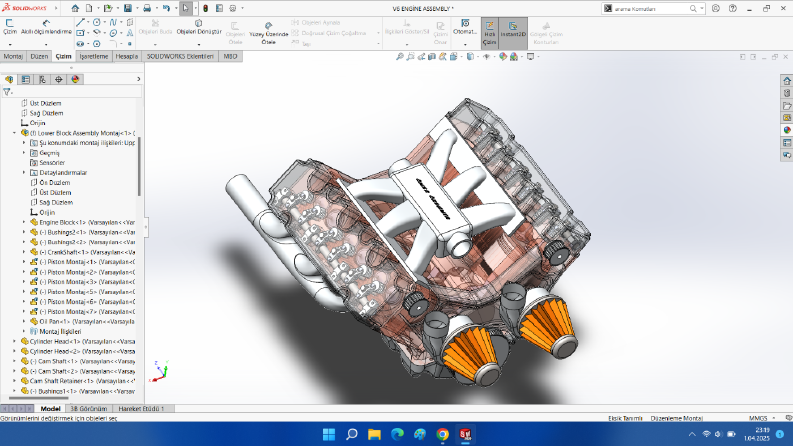Open Google Chrome from the Windows taskbar
Screen dimensions: 793x446
443,434
